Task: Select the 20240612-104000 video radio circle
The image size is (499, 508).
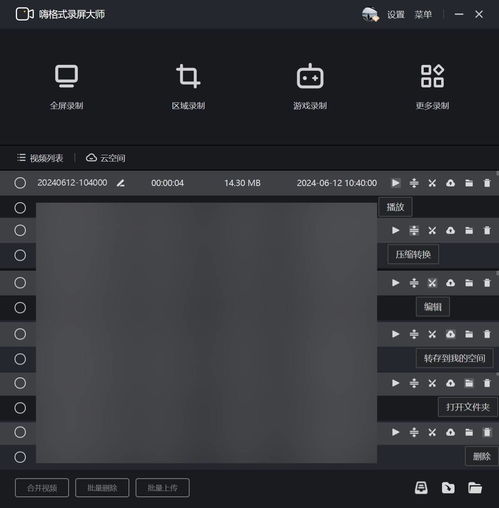Action: 20,183
